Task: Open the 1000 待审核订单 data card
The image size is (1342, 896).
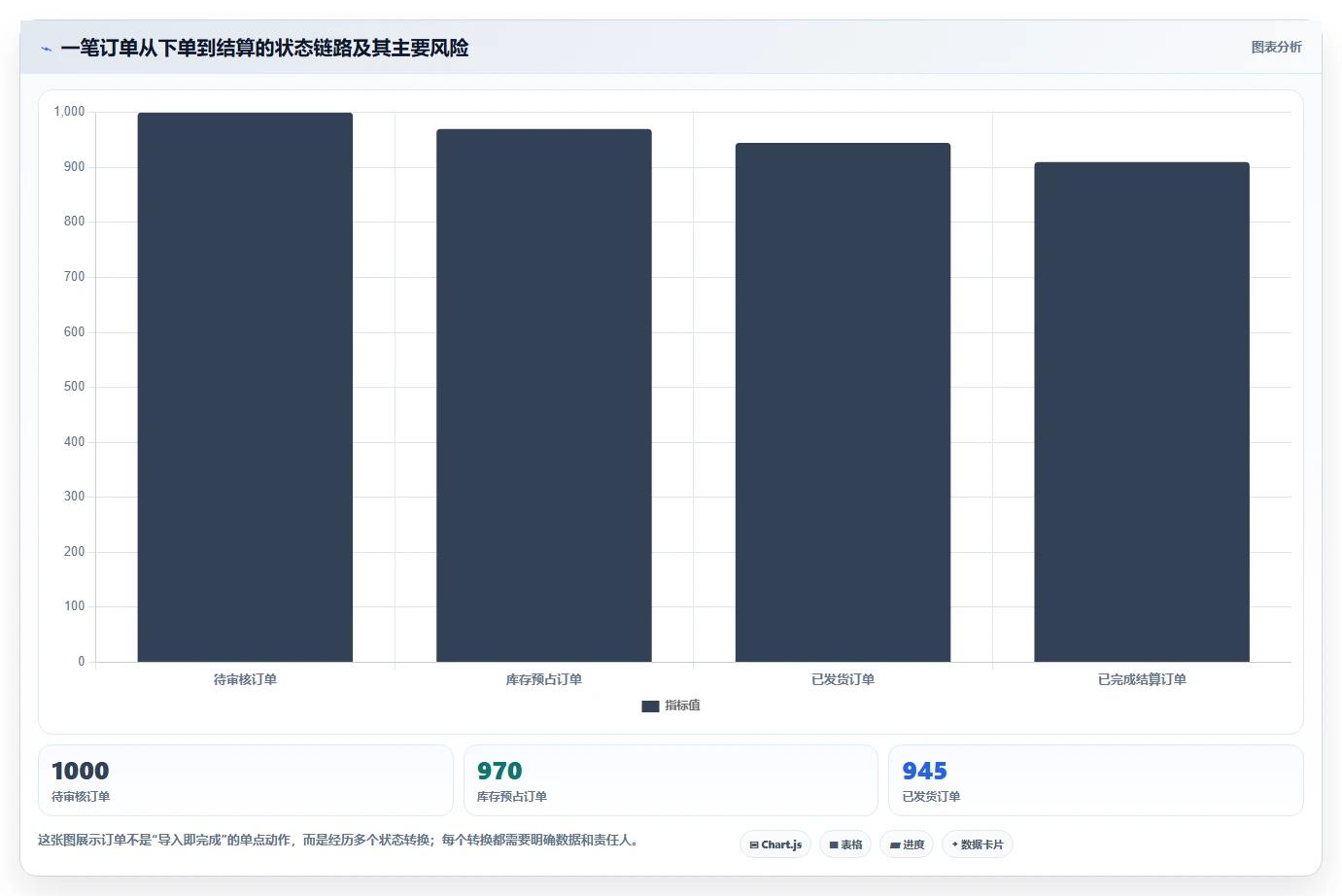Action: (x=246, y=780)
